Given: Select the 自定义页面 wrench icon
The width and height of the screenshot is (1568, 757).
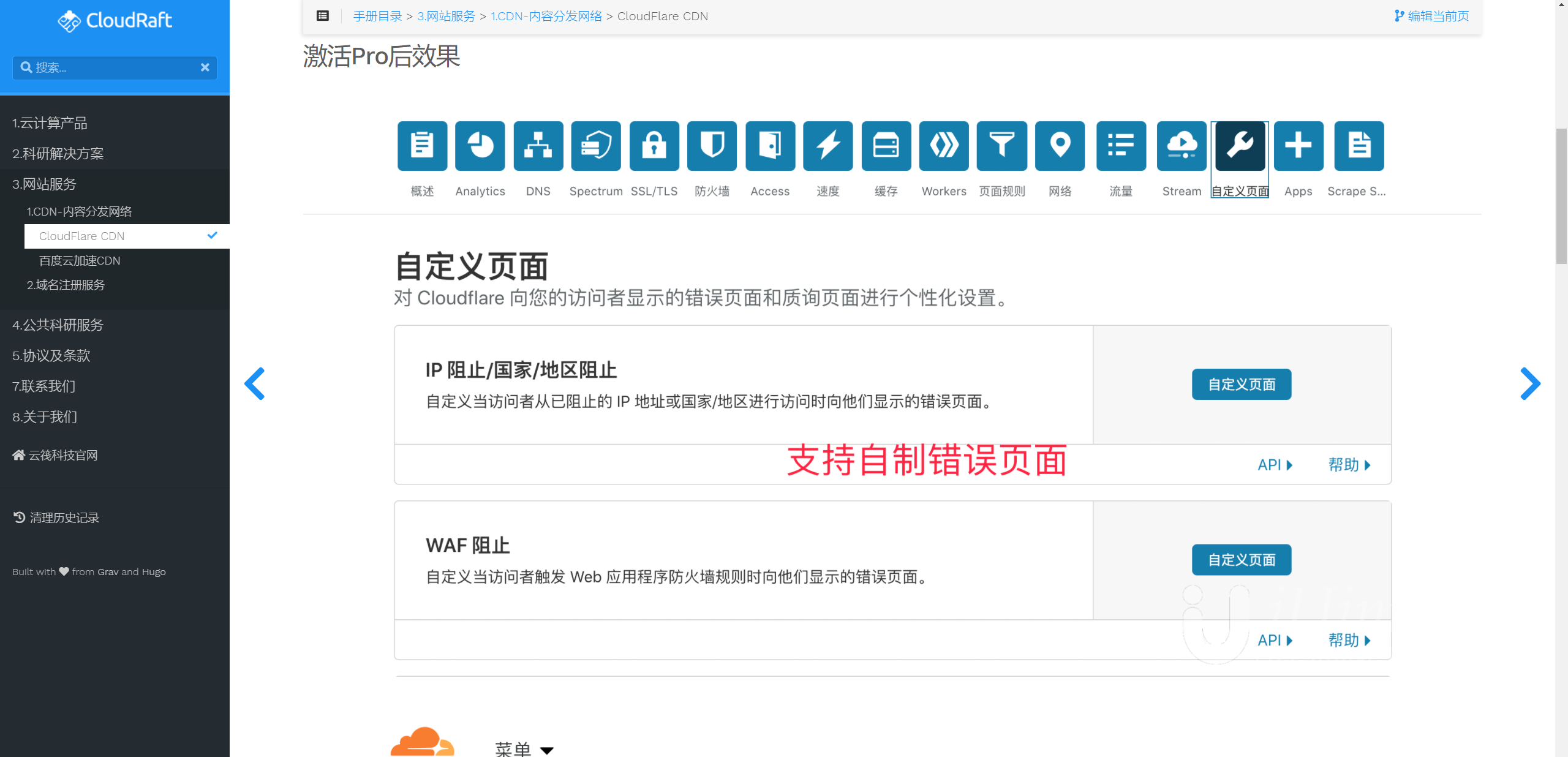Looking at the screenshot, I should pyautogui.click(x=1240, y=146).
